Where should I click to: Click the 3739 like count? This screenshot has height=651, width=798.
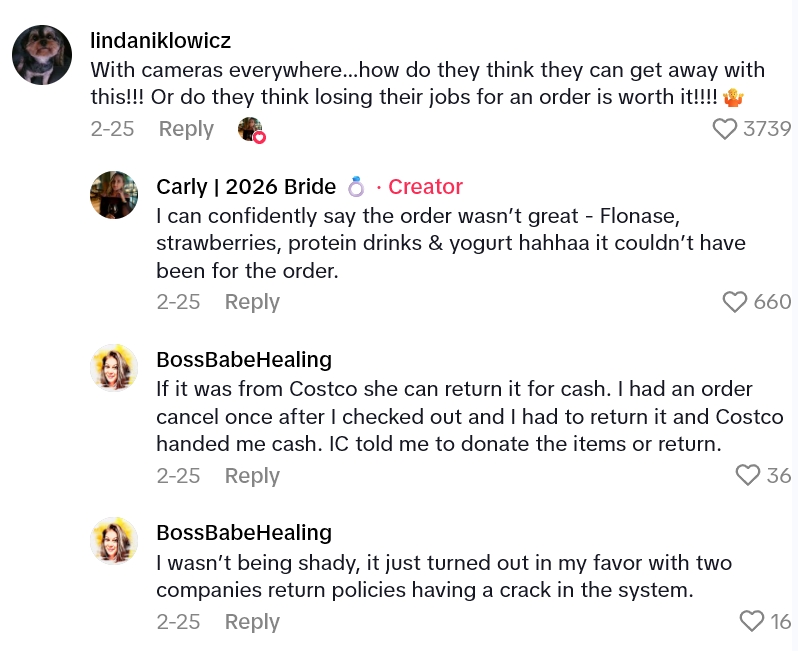click(767, 129)
